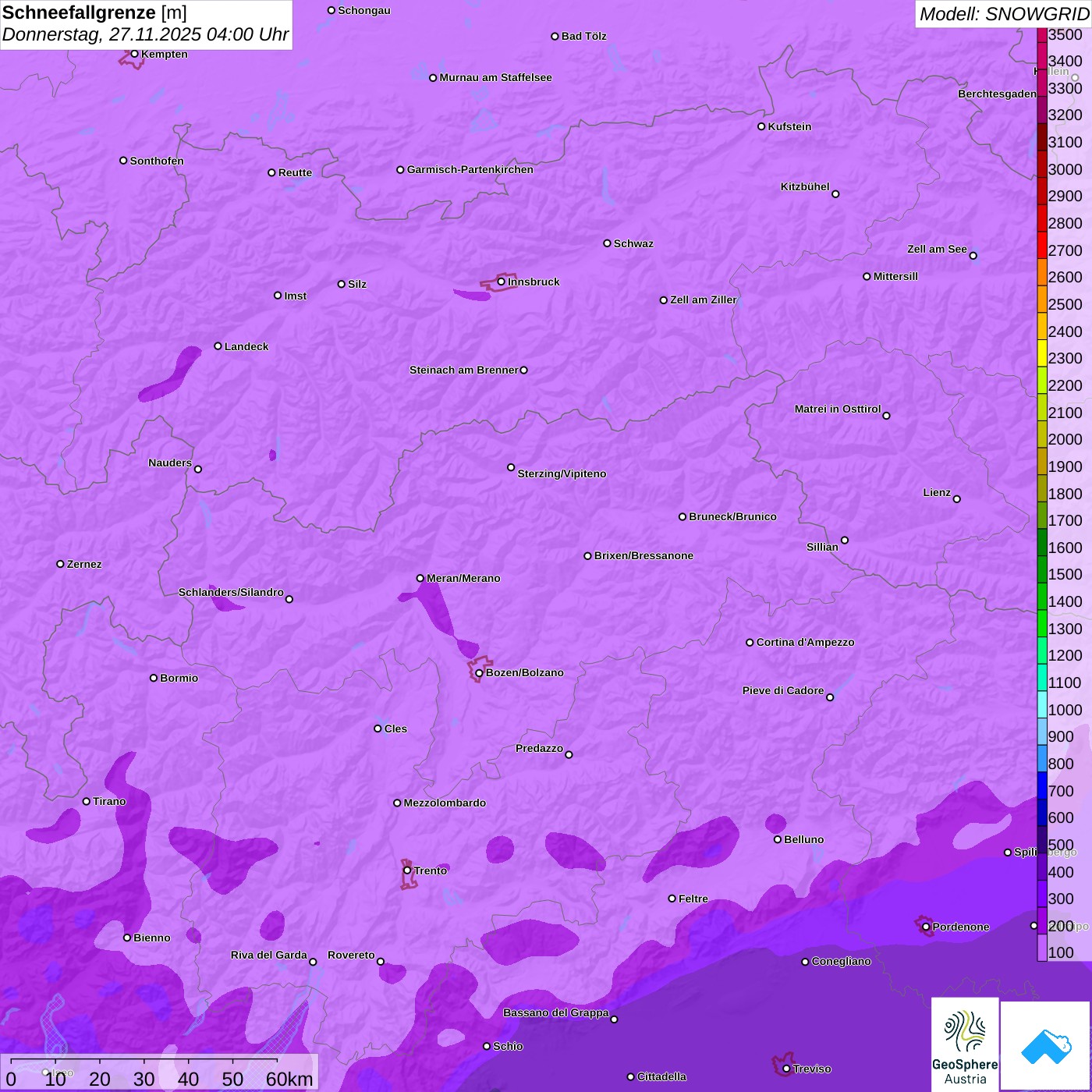
Task: Click the Bruneck/Brunico label
Action: [732, 516]
